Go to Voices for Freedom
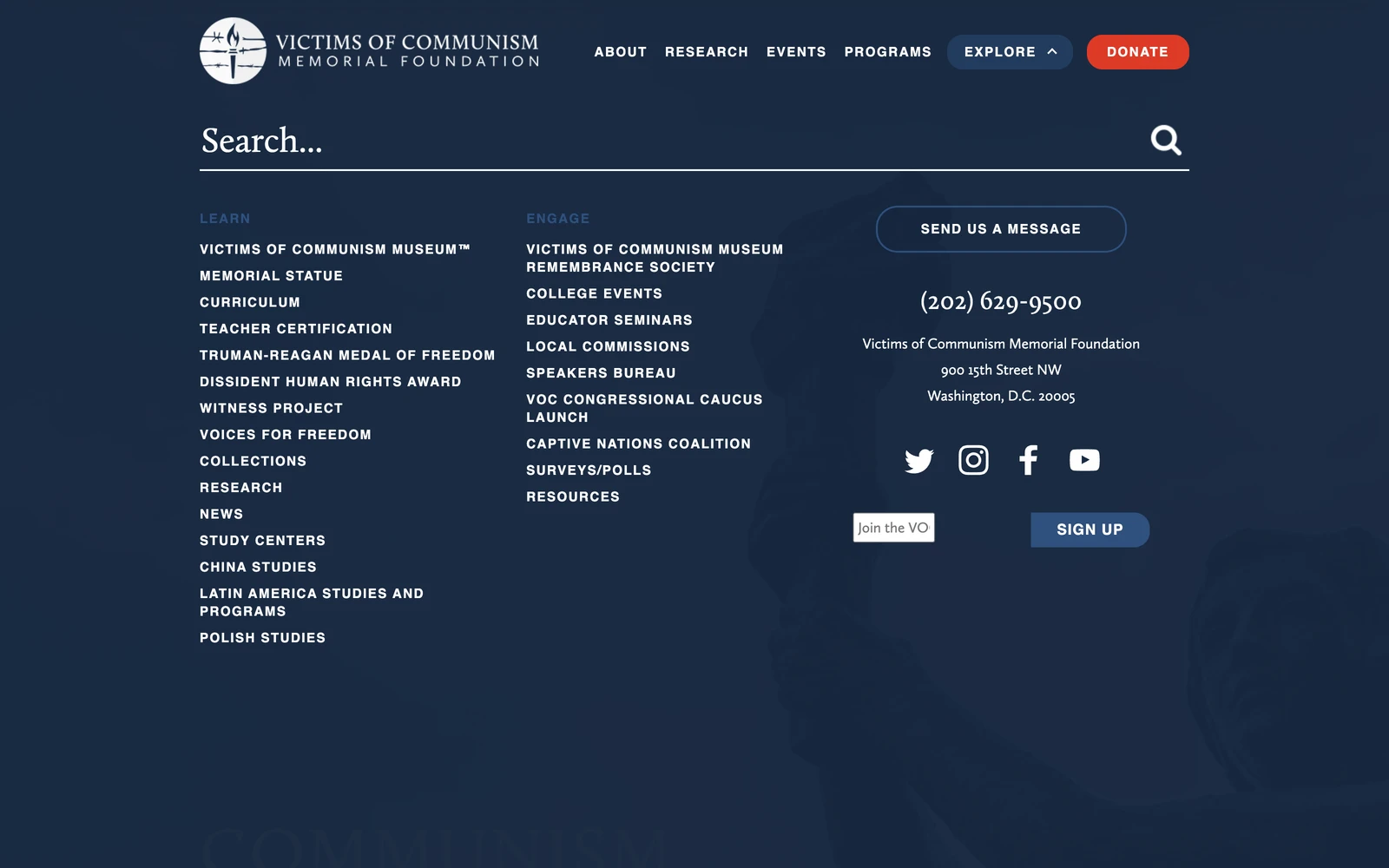The image size is (1389, 868). (286, 435)
